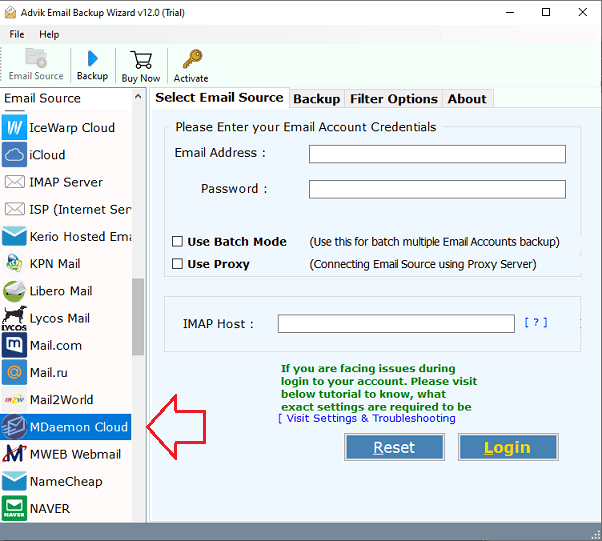This screenshot has width=602, height=541.
Task: Select the Lycos Mail list entry text
Action: point(60,318)
